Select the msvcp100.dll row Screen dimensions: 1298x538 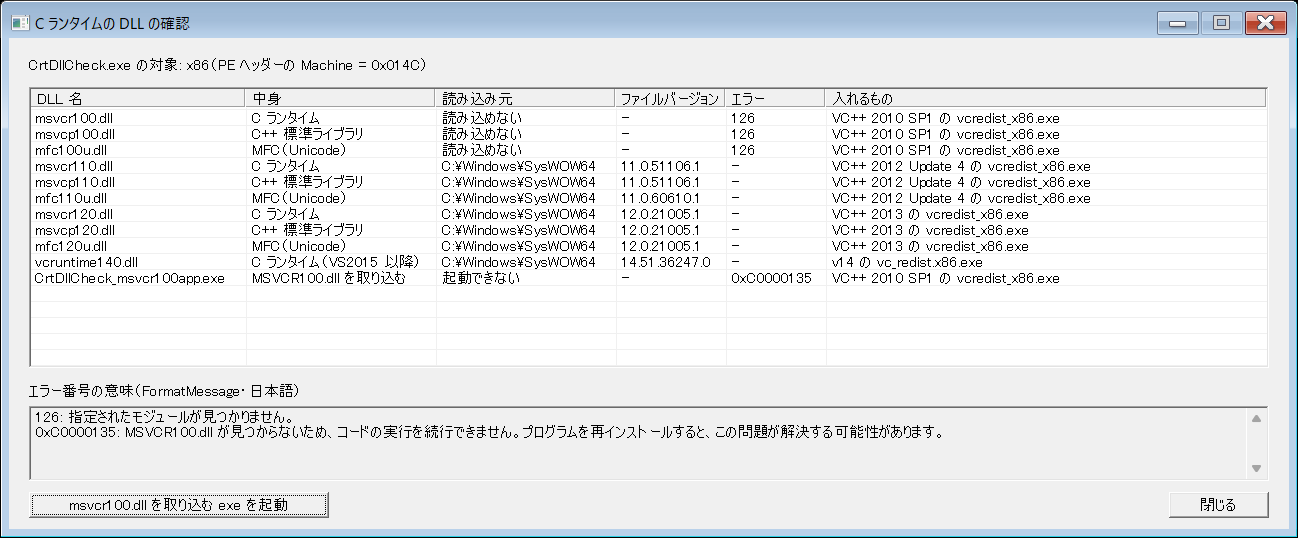click(649, 134)
